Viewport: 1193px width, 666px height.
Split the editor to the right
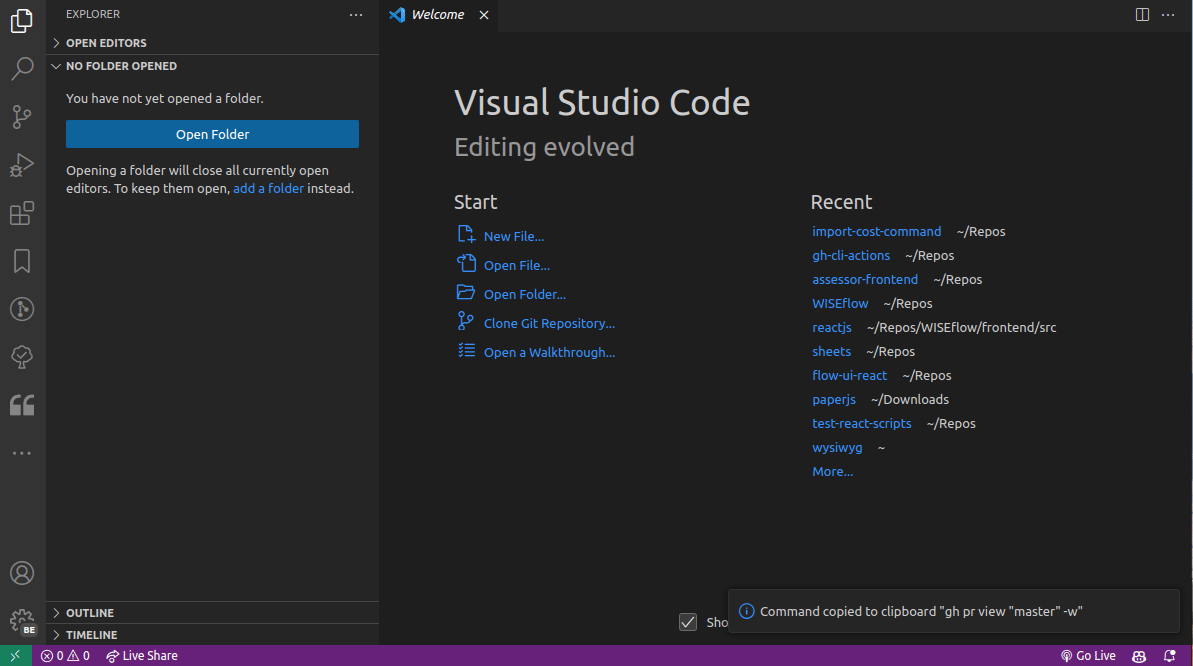point(1142,14)
